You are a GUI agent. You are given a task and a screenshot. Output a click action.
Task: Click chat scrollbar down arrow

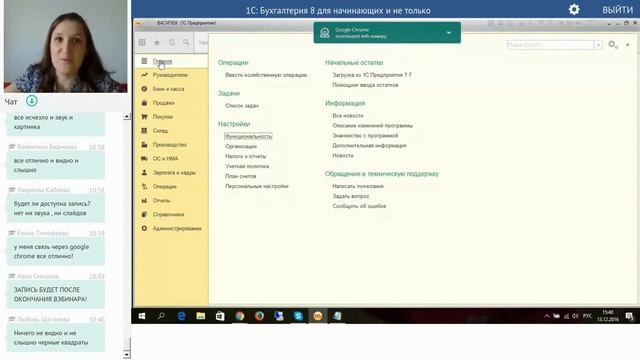(127, 354)
